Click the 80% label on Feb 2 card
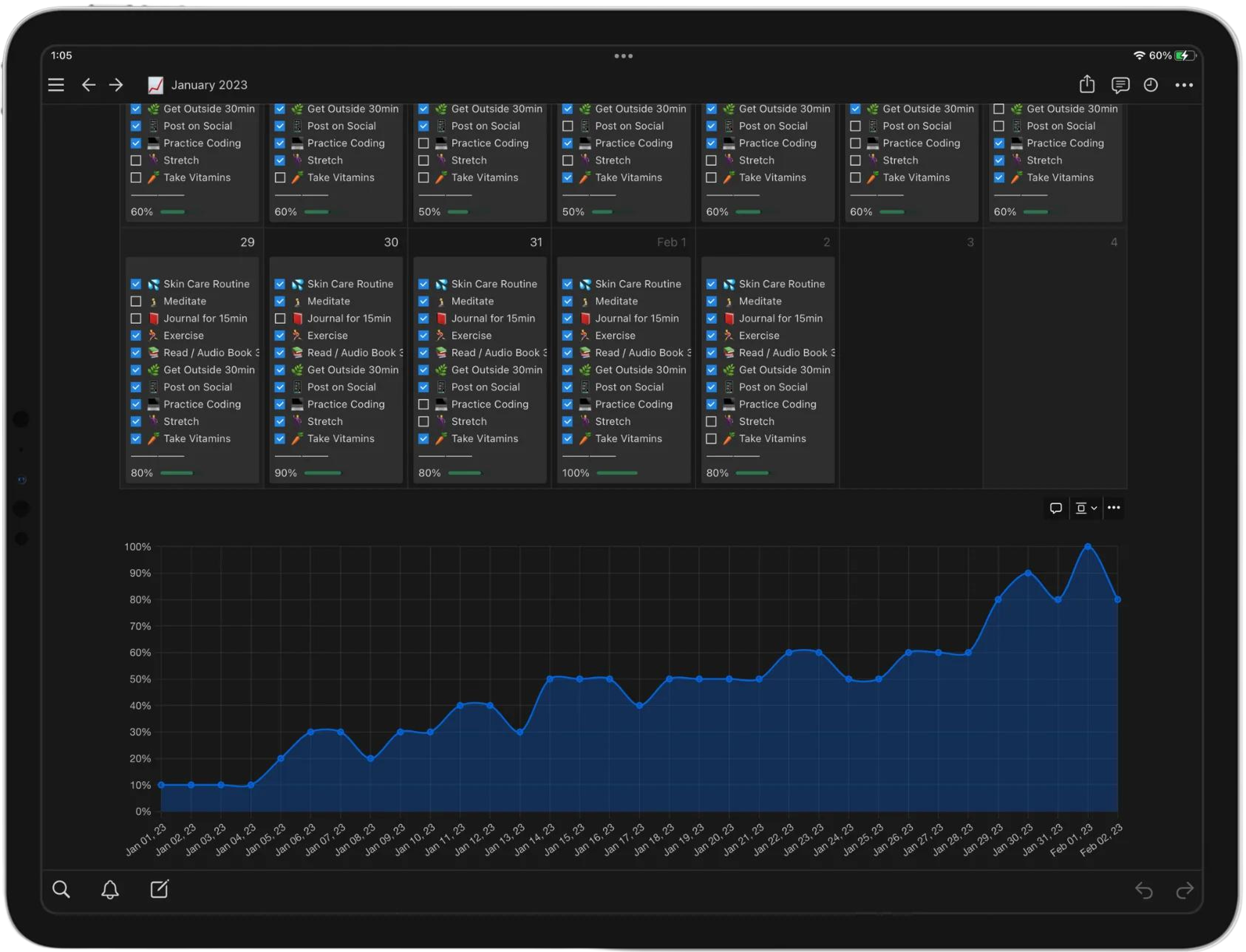Viewport: 1246px width, 952px height. click(717, 473)
